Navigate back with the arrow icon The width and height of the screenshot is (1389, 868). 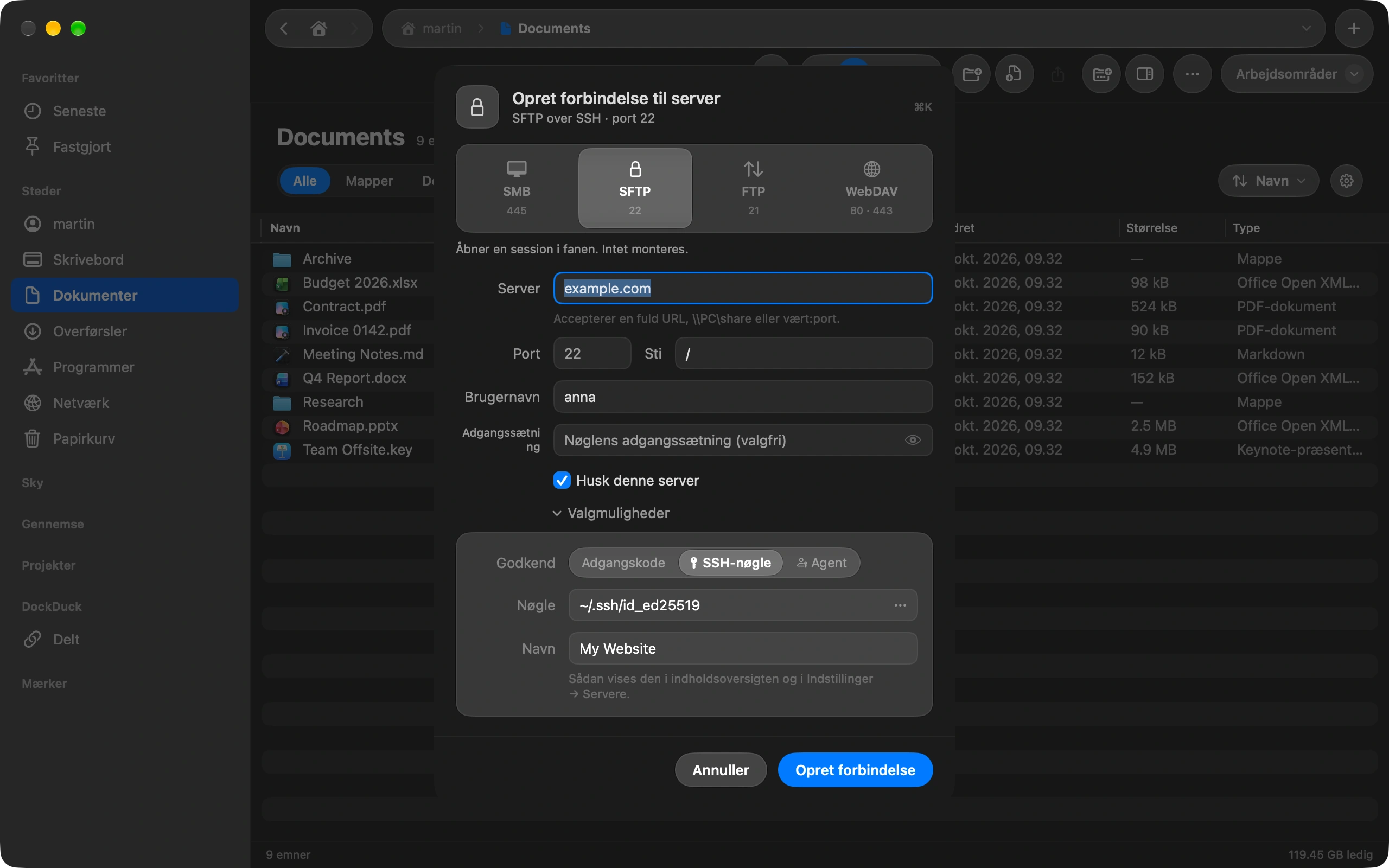pyautogui.click(x=284, y=28)
